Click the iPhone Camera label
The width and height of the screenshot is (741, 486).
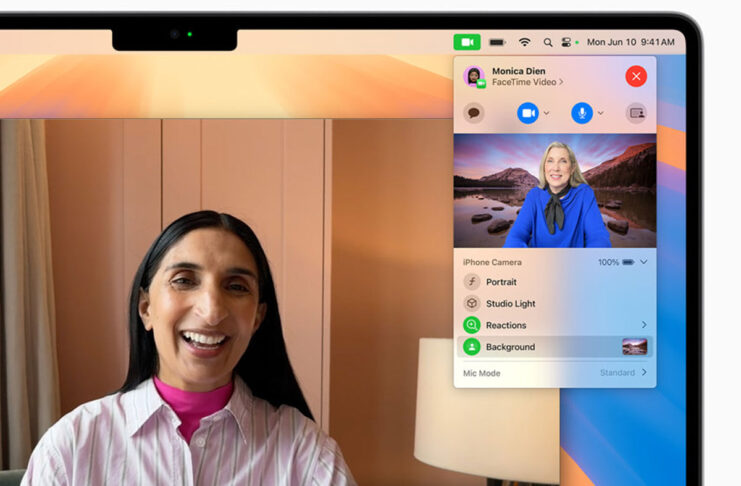492,262
